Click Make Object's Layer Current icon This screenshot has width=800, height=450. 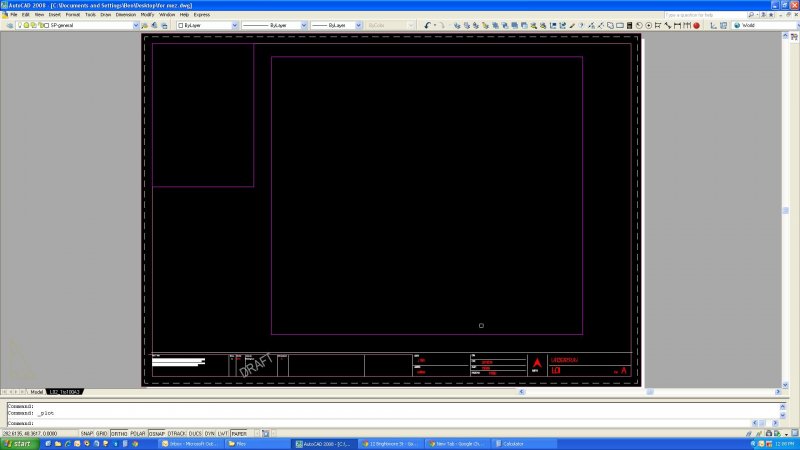[x=145, y=25]
